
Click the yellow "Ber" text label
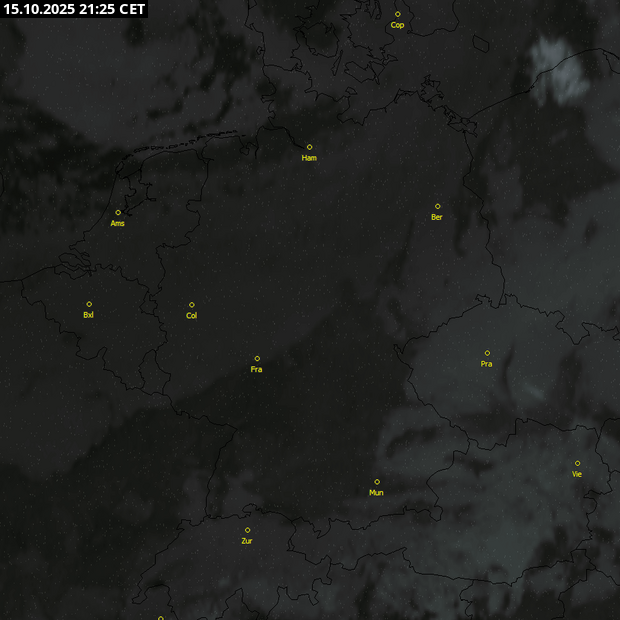(x=437, y=217)
